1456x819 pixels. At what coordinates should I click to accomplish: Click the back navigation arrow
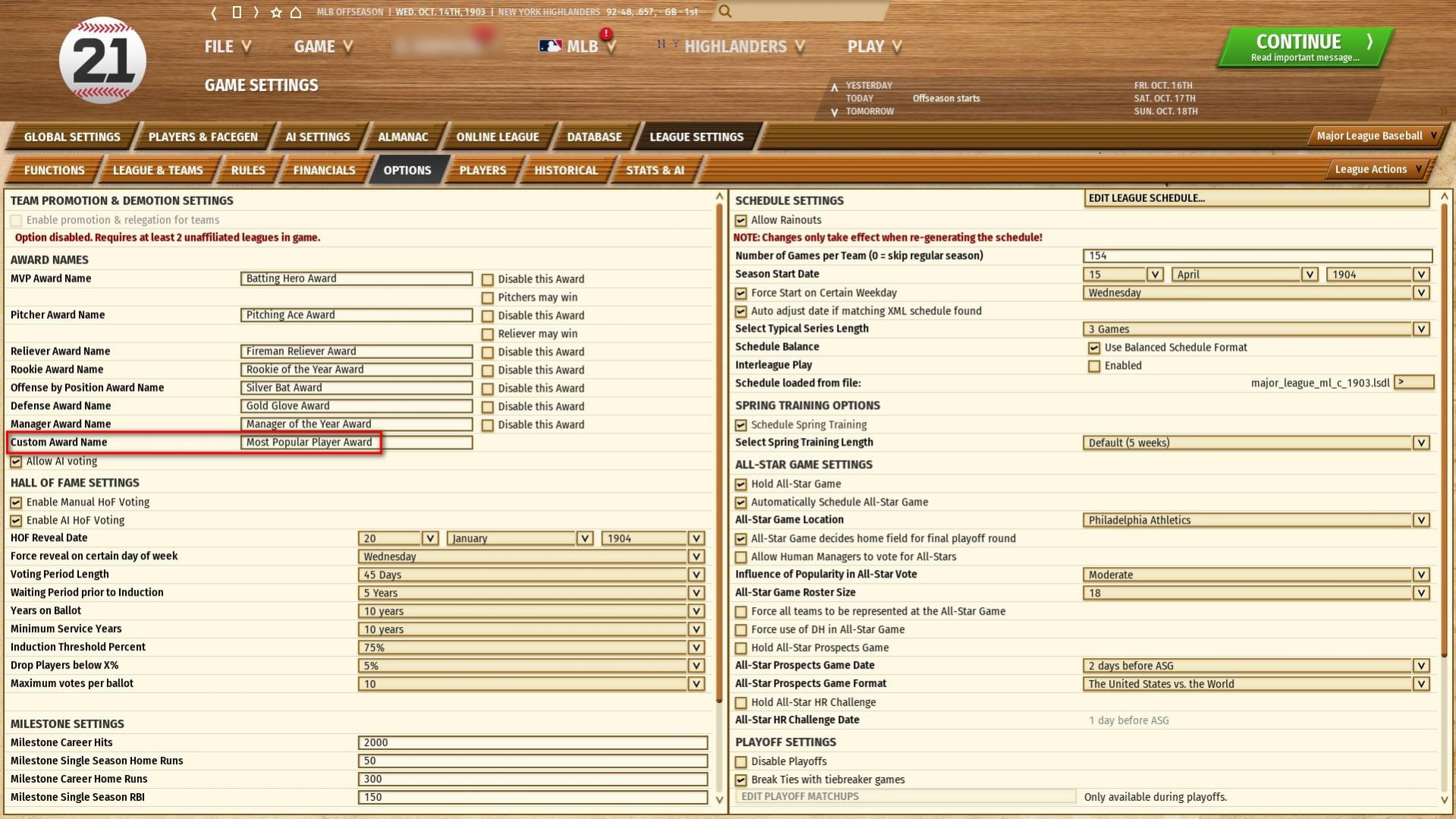click(x=214, y=12)
